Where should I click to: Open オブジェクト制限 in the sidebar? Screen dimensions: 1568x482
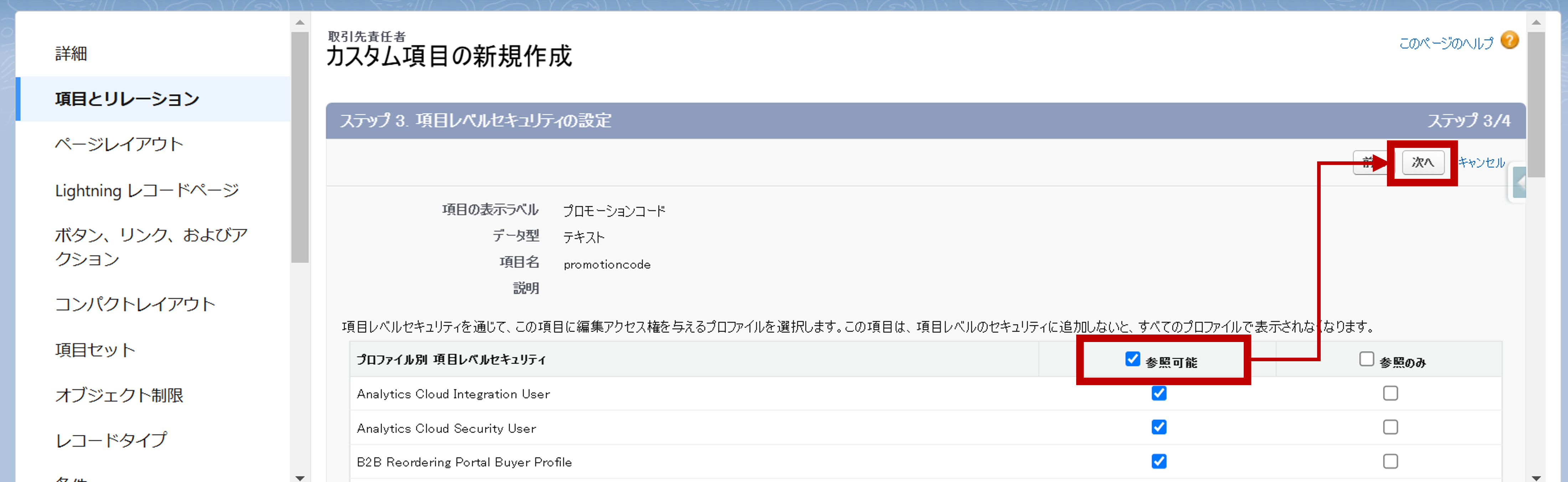pyautogui.click(x=119, y=395)
